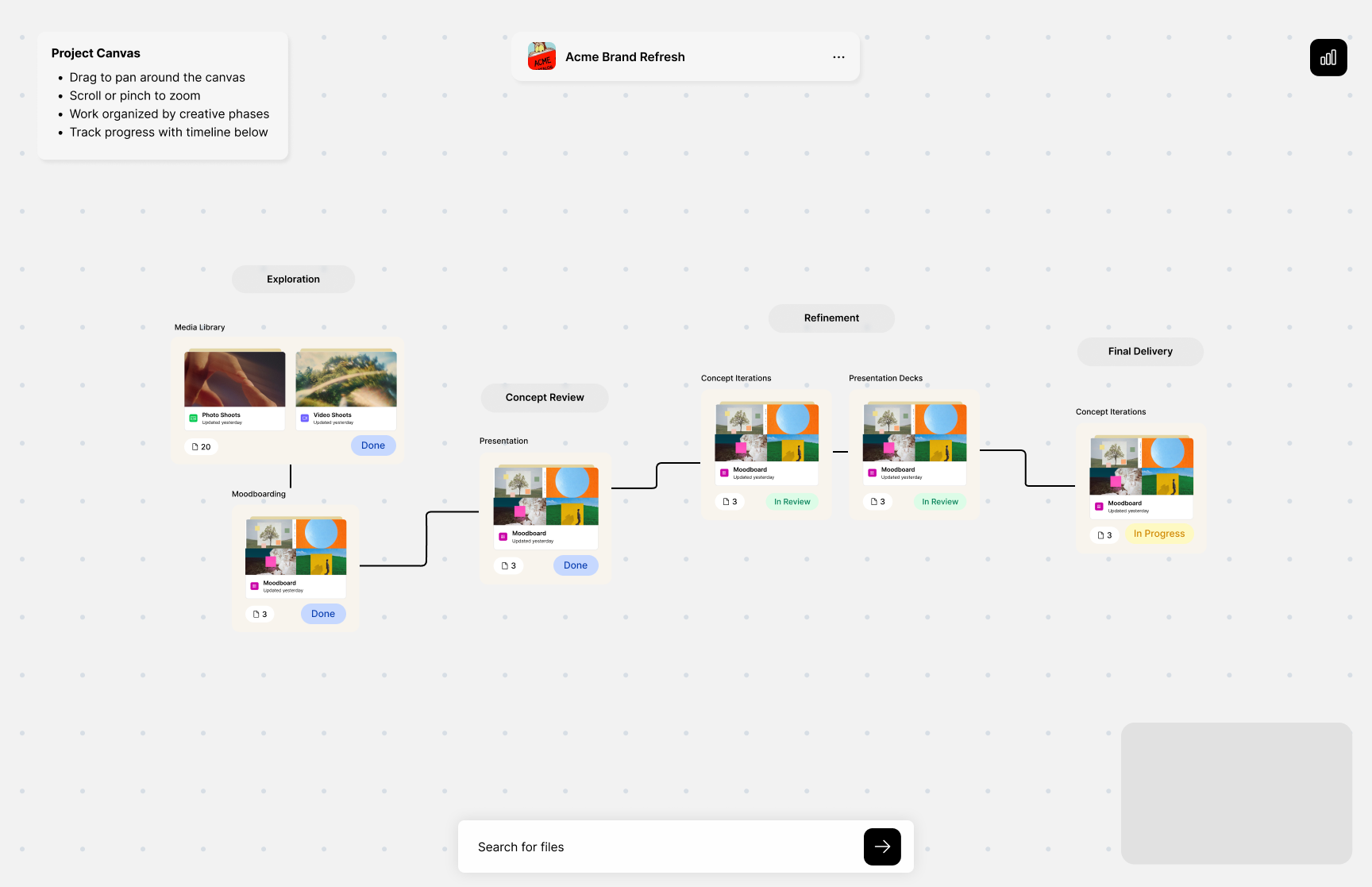Viewport: 1372px width, 887px height.
Task: Click the Presentation Decks group title
Action: [x=885, y=378]
